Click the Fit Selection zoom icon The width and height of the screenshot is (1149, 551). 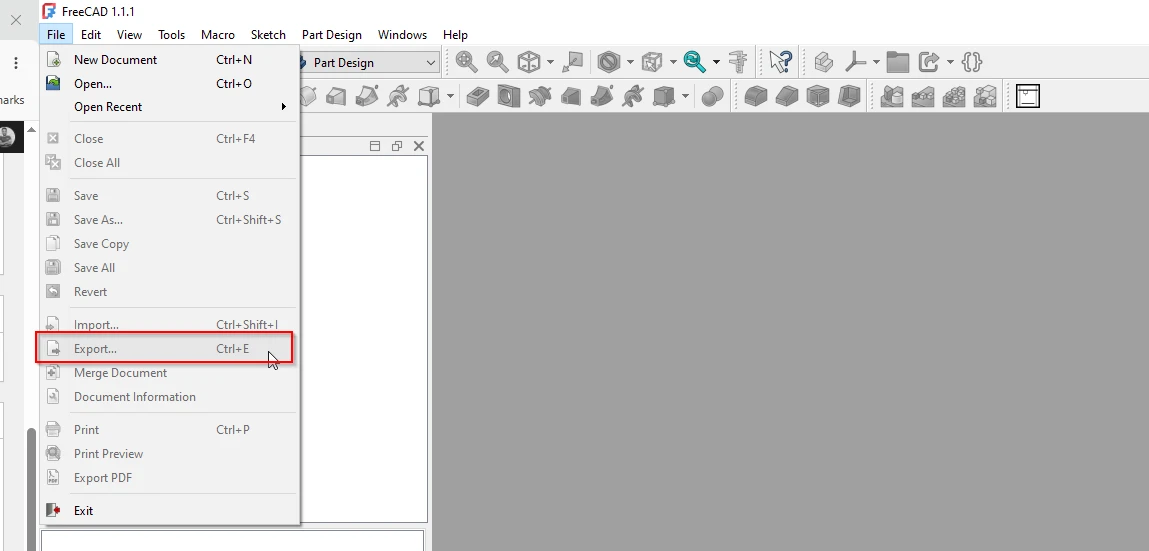(498, 62)
